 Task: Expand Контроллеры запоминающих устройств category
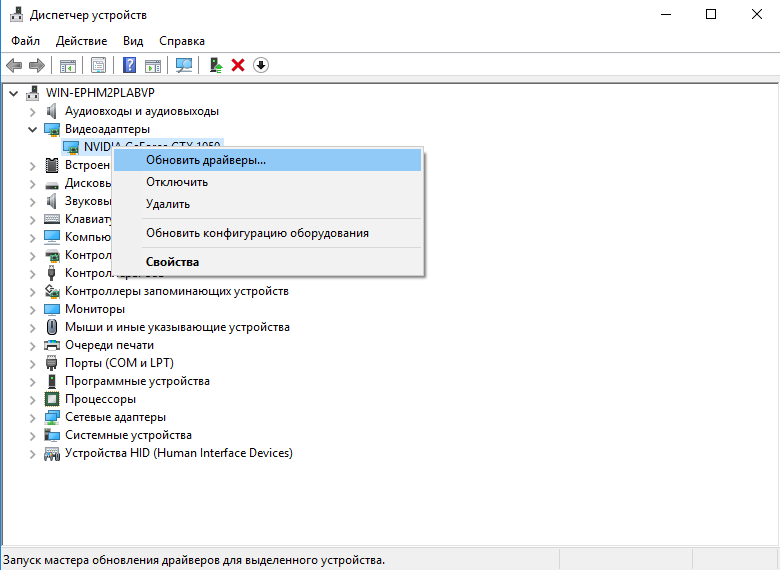click(33, 291)
